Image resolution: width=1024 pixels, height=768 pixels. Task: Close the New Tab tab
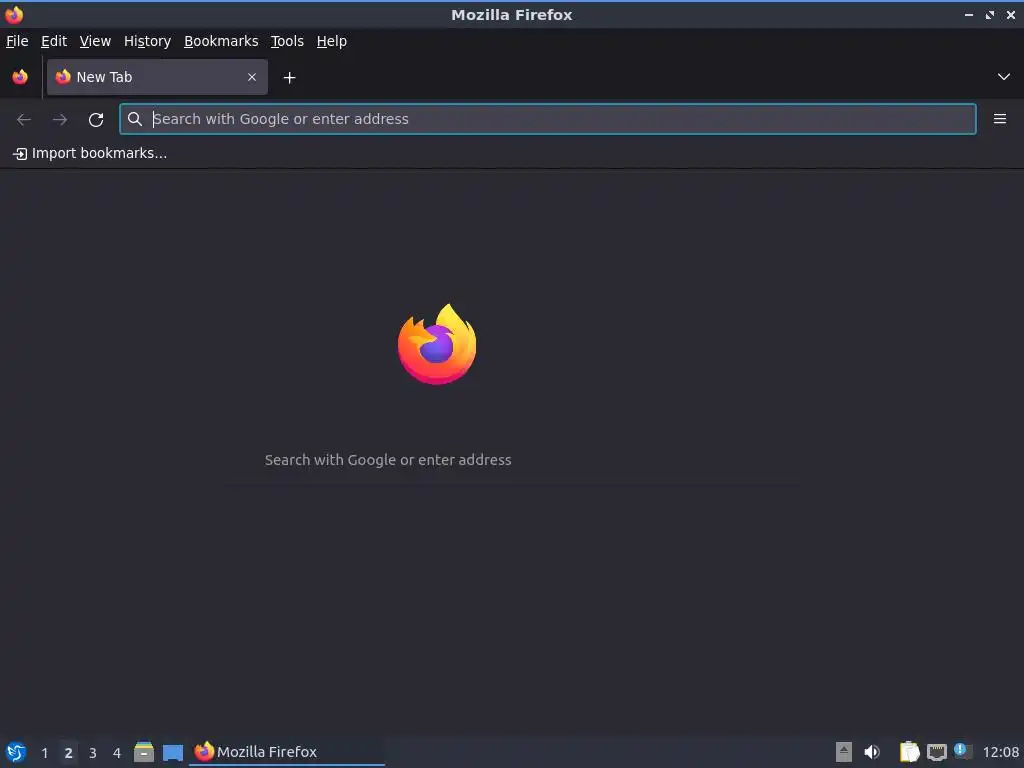coord(251,77)
